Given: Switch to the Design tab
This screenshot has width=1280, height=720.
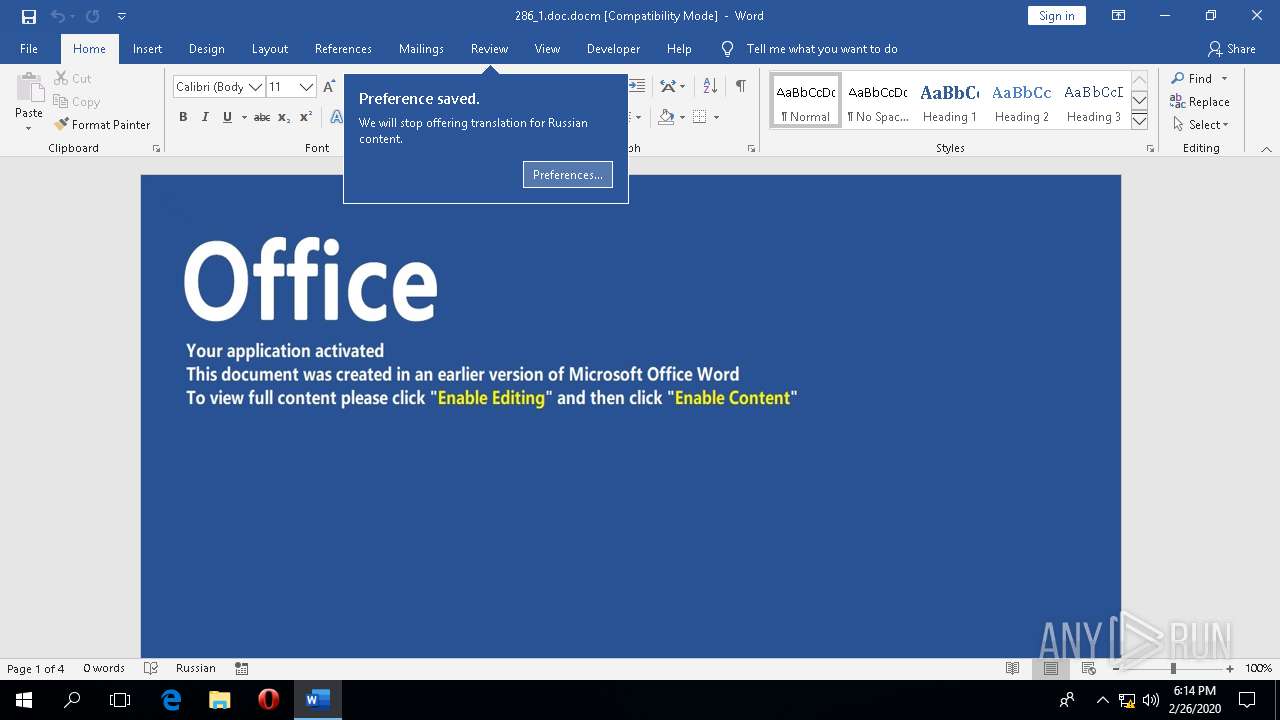Looking at the screenshot, I should pyautogui.click(x=206, y=49).
